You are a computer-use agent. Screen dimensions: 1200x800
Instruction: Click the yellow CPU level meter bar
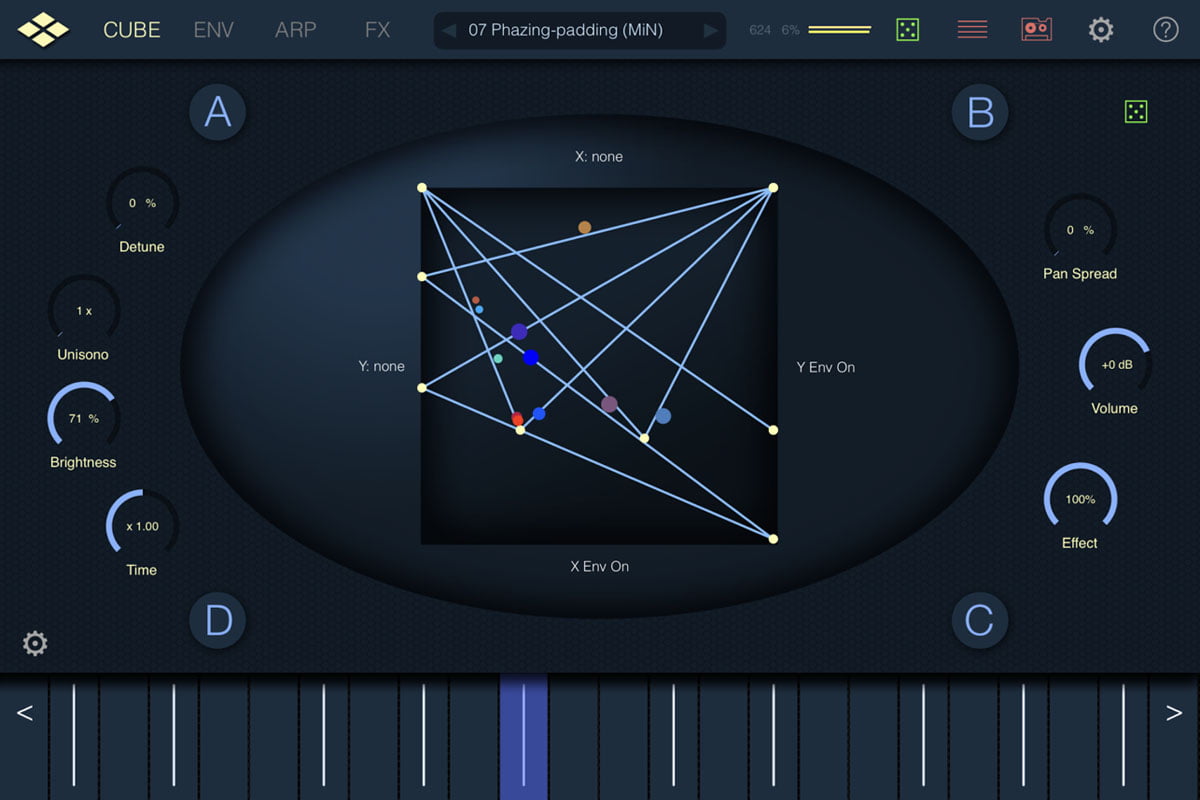[x=839, y=30]
